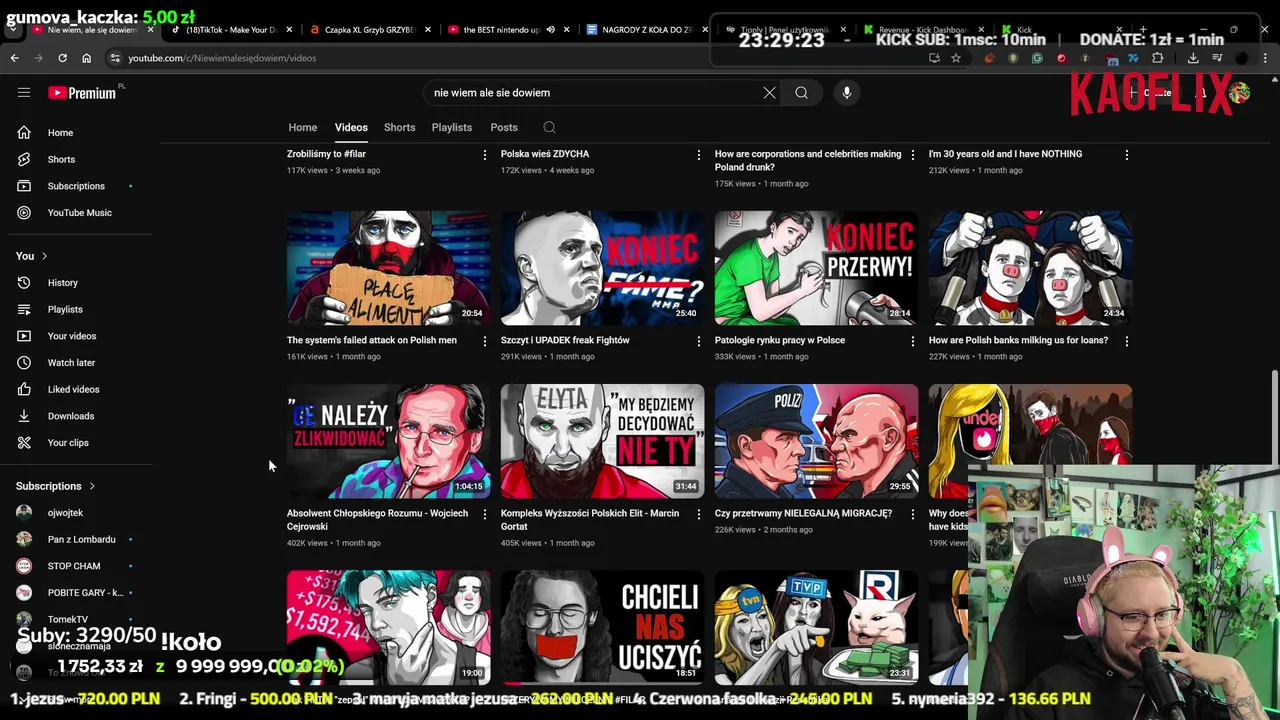The height and width of the screenshot is (720, 1280).
Task: Click the Home icon in sidebar
Action: coord(24,133)
